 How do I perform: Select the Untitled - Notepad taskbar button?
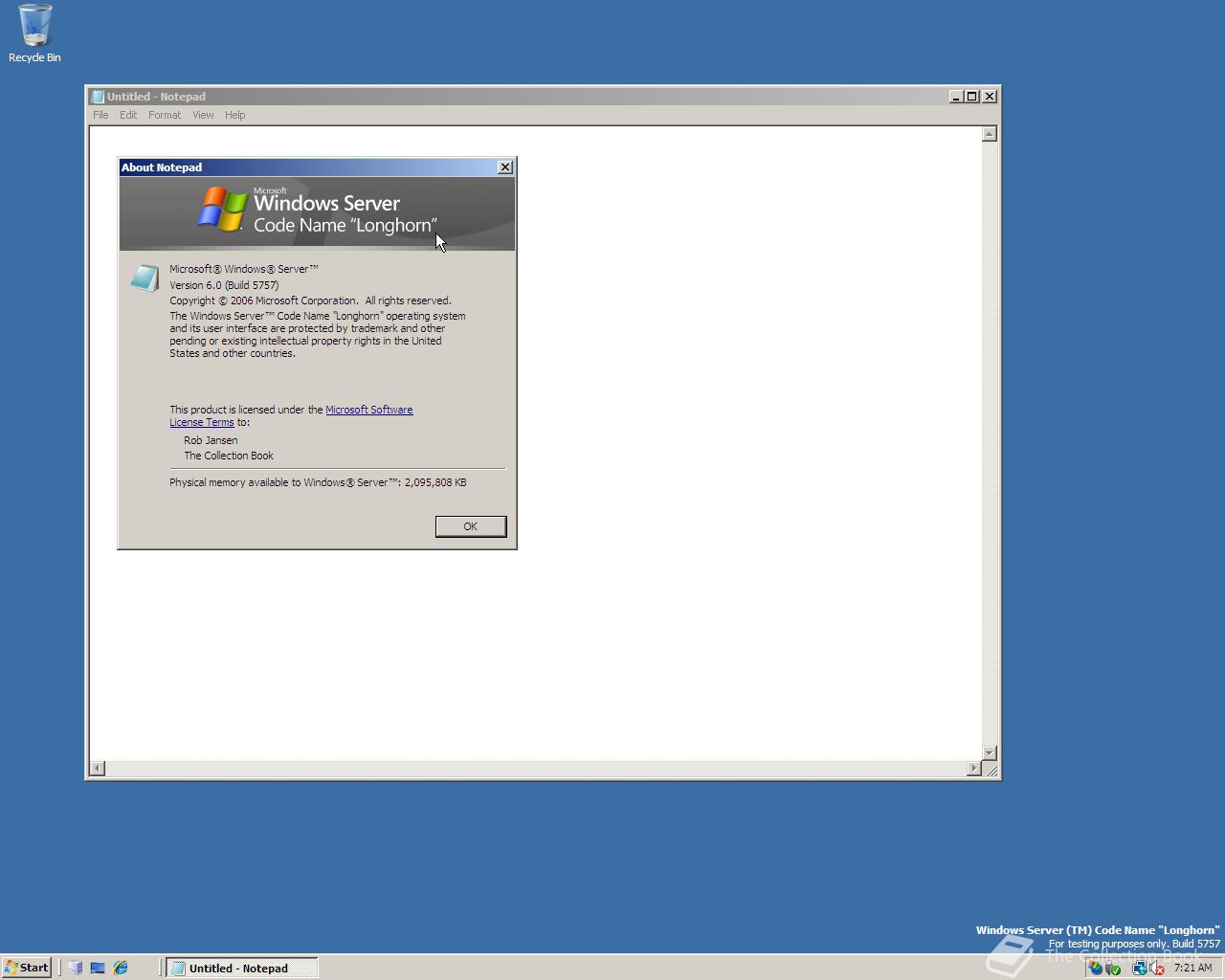pyautogui.click(x=242, y=968)
